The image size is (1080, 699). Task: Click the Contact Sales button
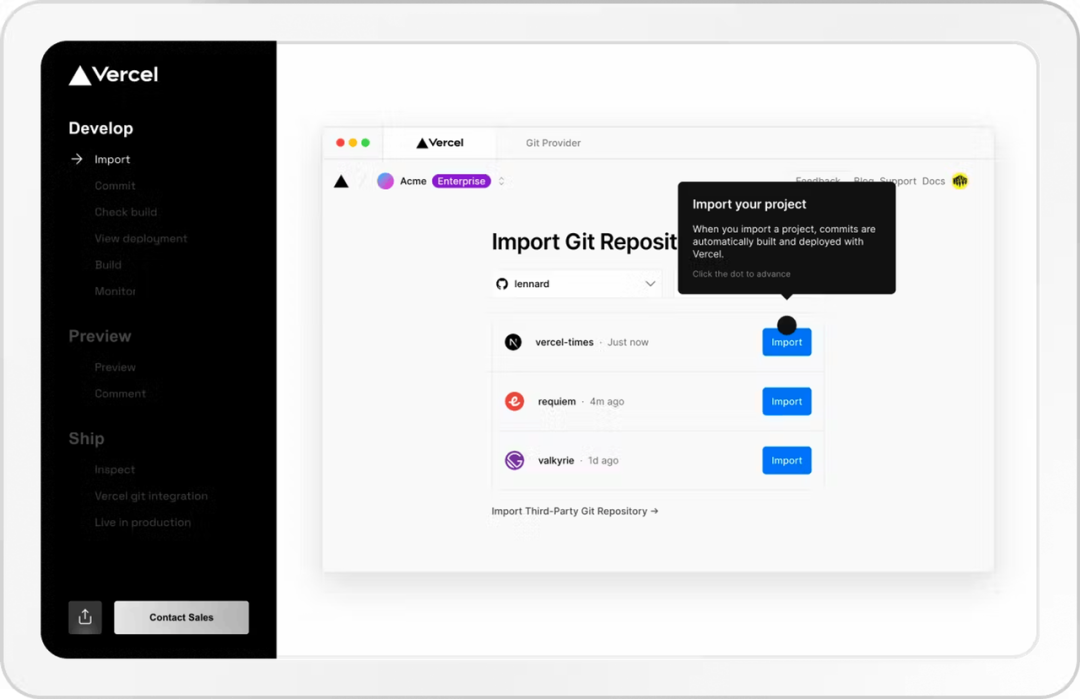[181, 617]
